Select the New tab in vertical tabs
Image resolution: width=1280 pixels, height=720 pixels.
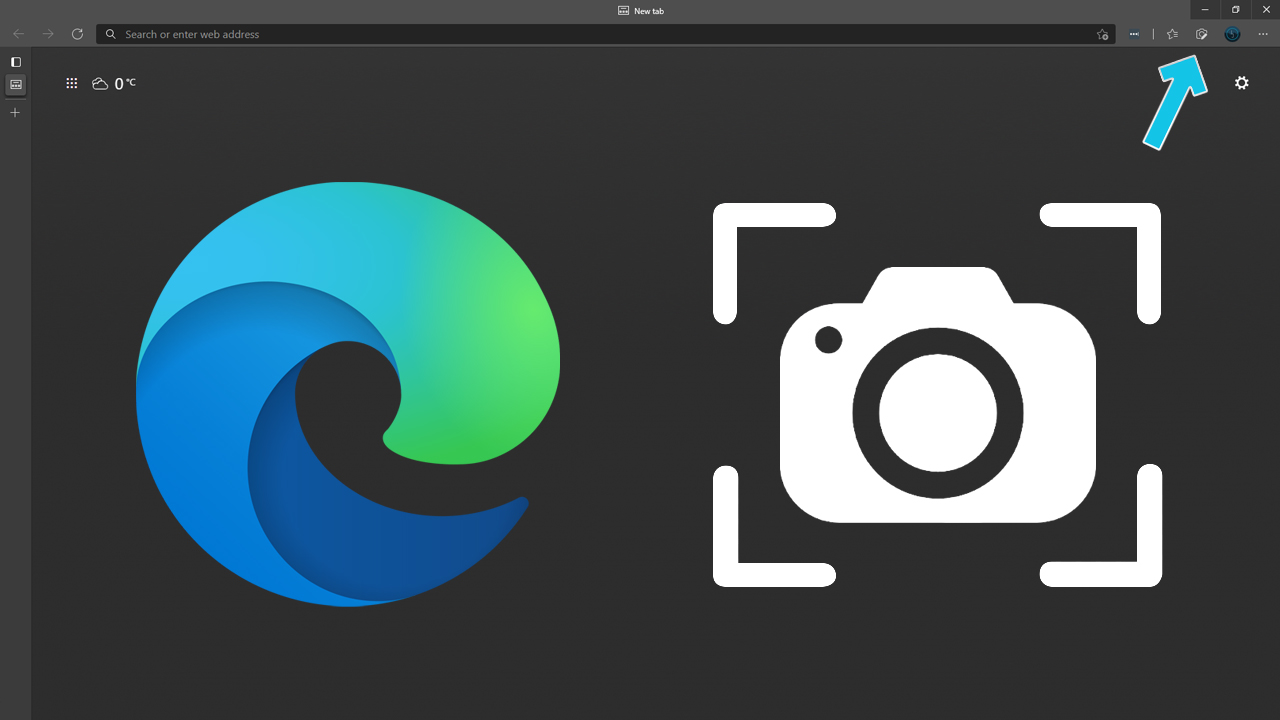coord(15,85)
